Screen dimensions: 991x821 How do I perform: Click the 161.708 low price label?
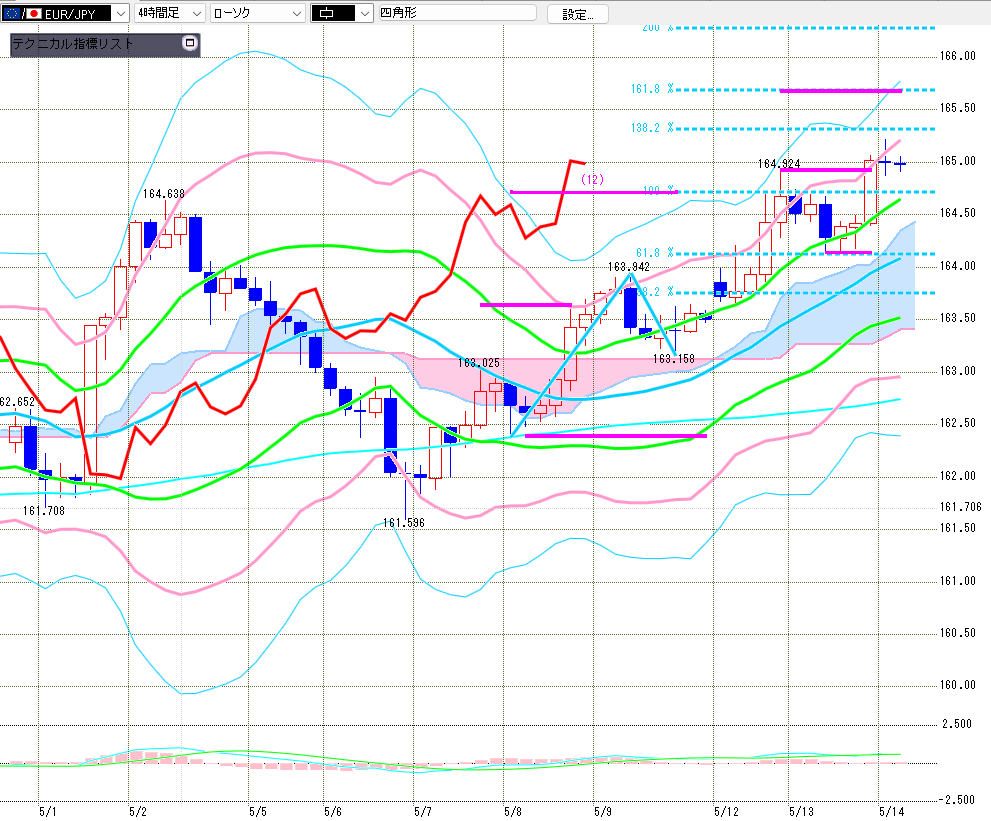tap(44, 511)
